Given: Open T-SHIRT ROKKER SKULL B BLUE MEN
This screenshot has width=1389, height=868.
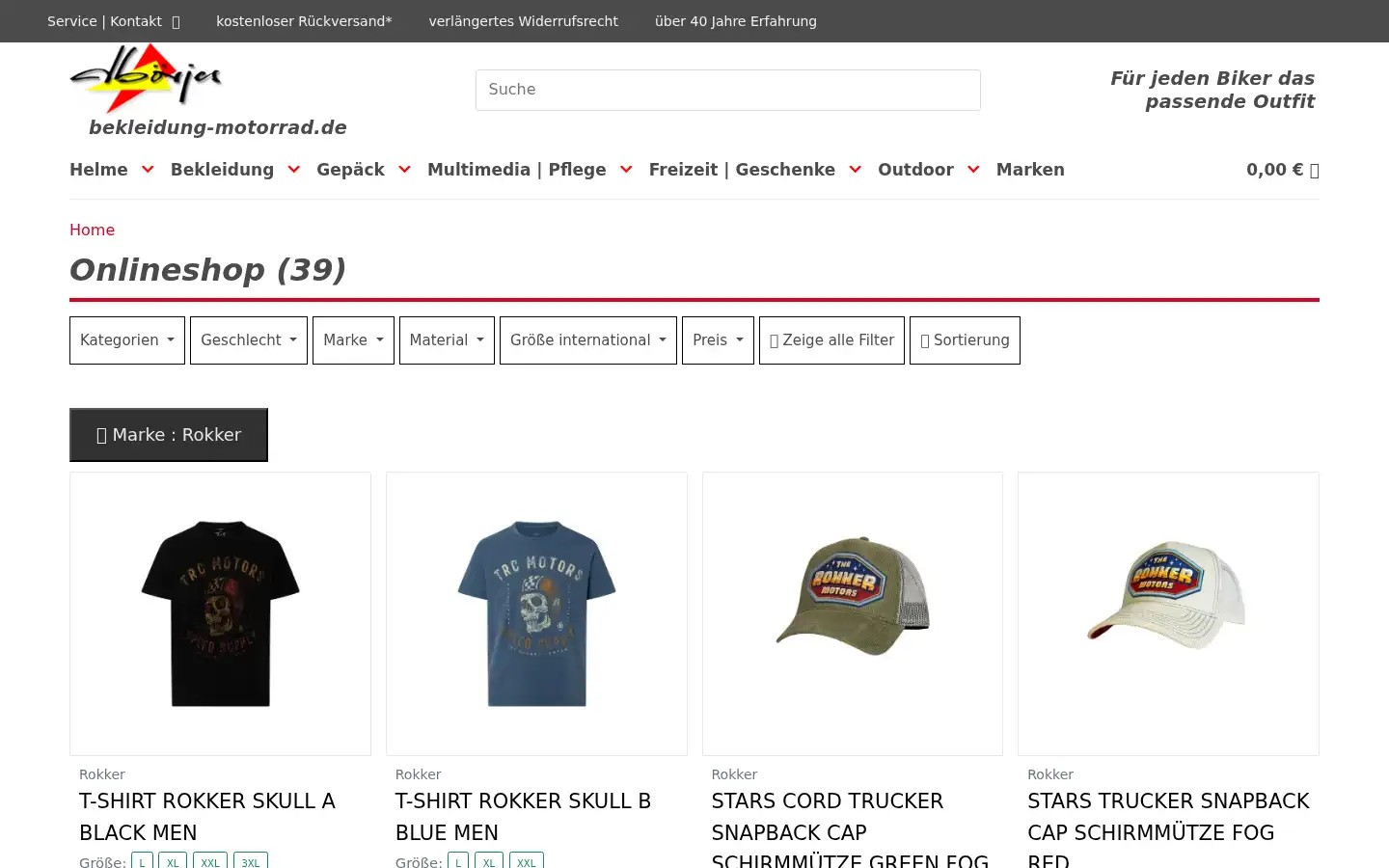Looking at the screenshot, I should (523, 817).
